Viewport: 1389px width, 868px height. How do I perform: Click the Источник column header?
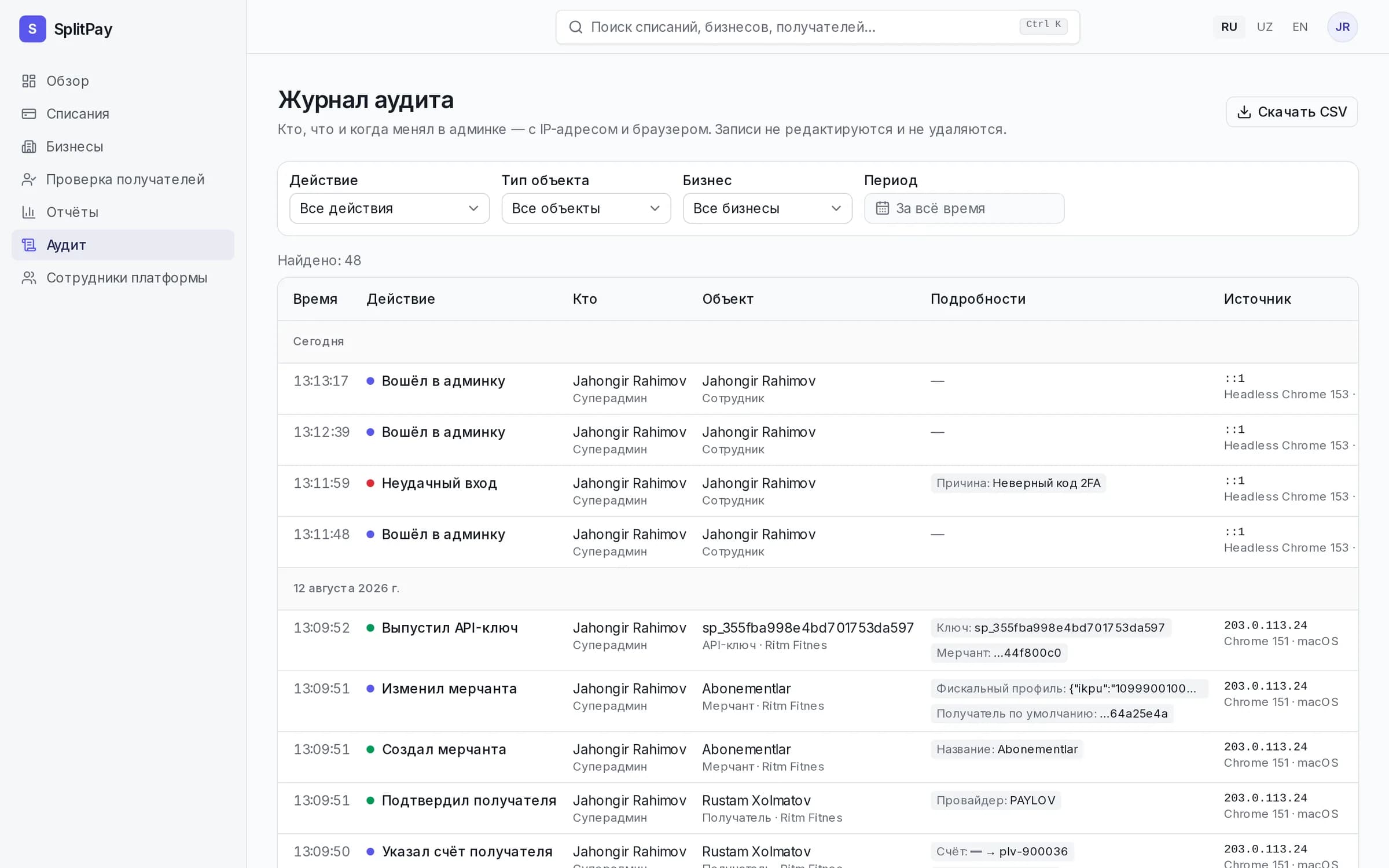(1257, 299)
